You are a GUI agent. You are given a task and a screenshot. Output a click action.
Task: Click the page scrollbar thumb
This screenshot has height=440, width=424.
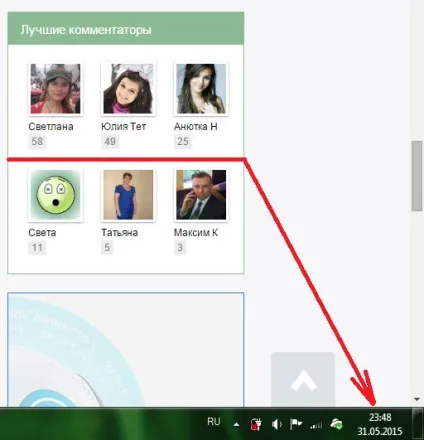point(417,176)
